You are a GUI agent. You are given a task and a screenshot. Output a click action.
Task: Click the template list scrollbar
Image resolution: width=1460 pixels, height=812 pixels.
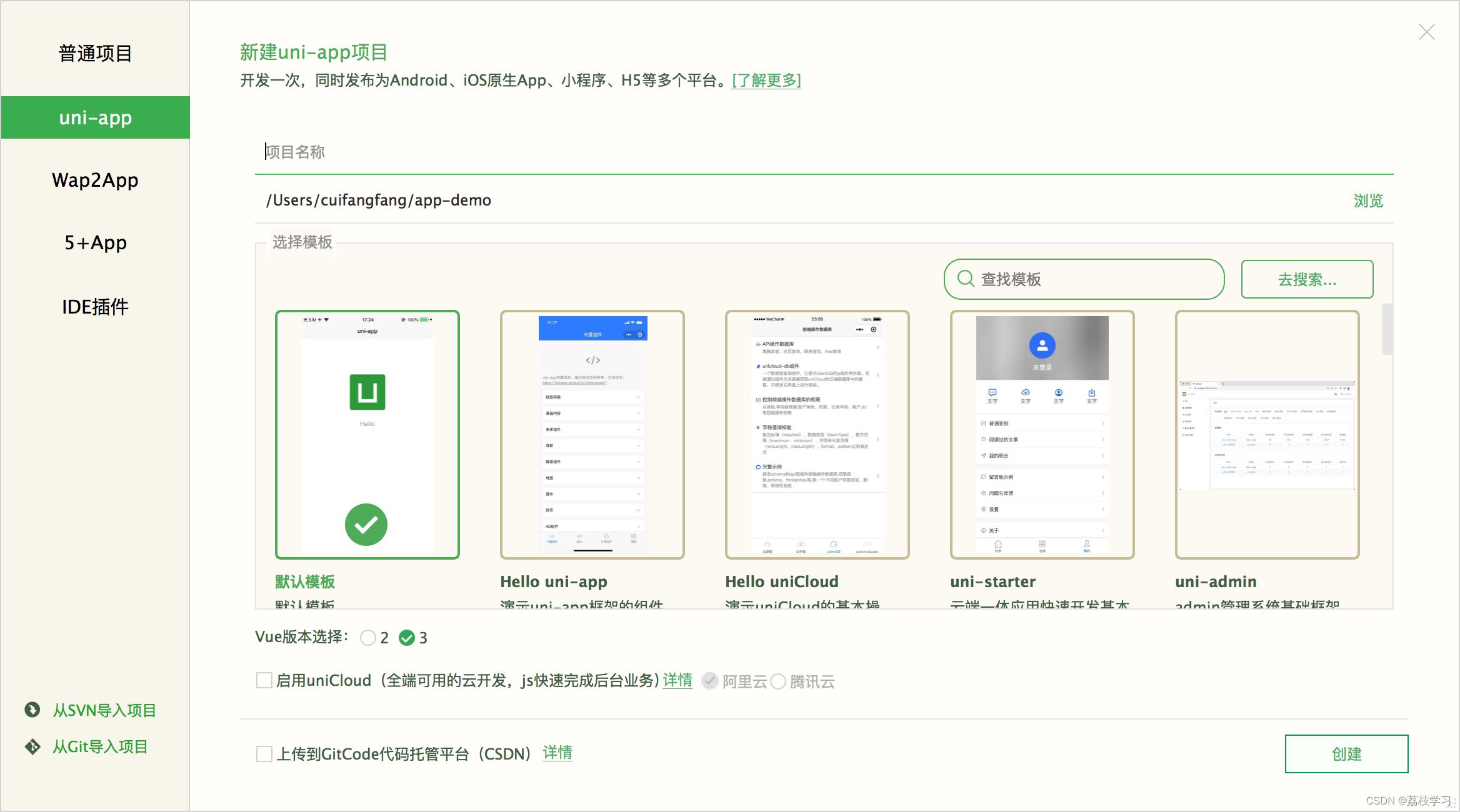[1387, 329]
